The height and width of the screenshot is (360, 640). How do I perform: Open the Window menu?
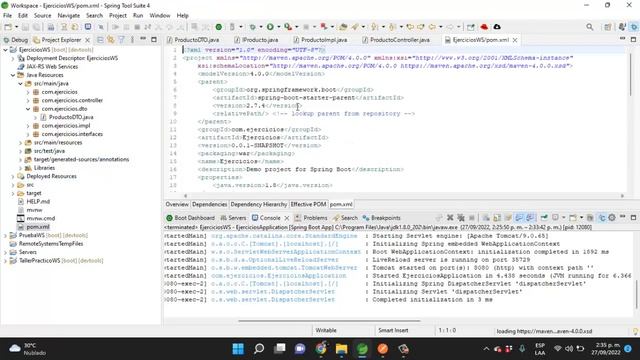(x=160, y=16)
